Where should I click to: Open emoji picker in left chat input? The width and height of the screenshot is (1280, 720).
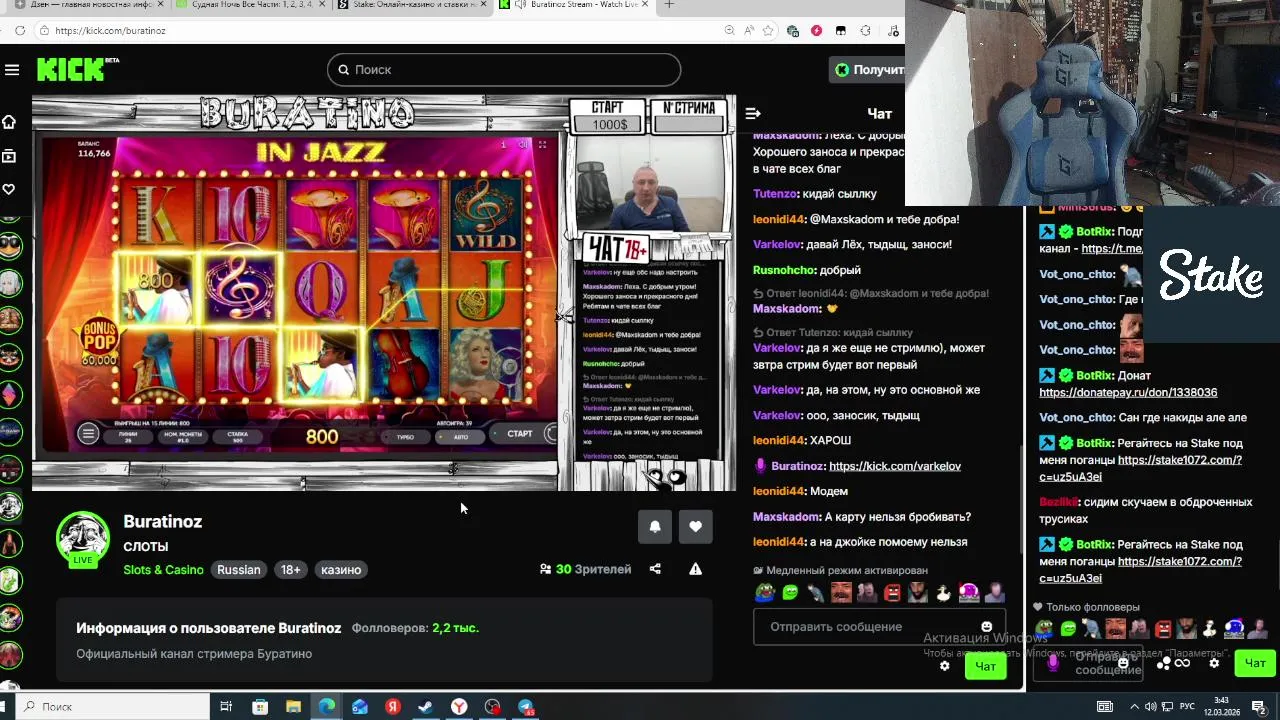click(x=987, y=627)
